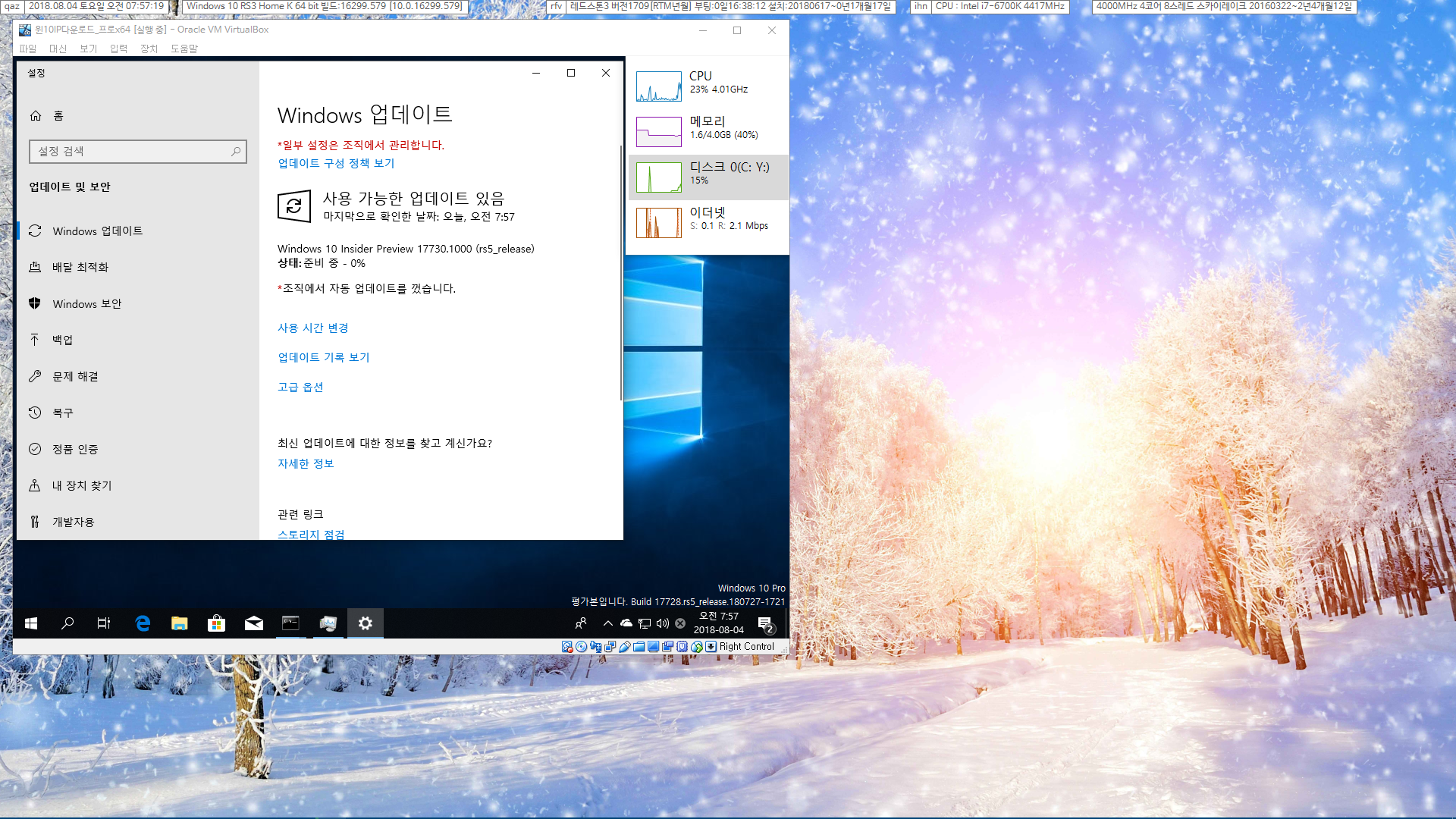The height and width of the screenshot is (819, 1456).
Task: Open Task View on guest taskbar
Action: [104, 623]
